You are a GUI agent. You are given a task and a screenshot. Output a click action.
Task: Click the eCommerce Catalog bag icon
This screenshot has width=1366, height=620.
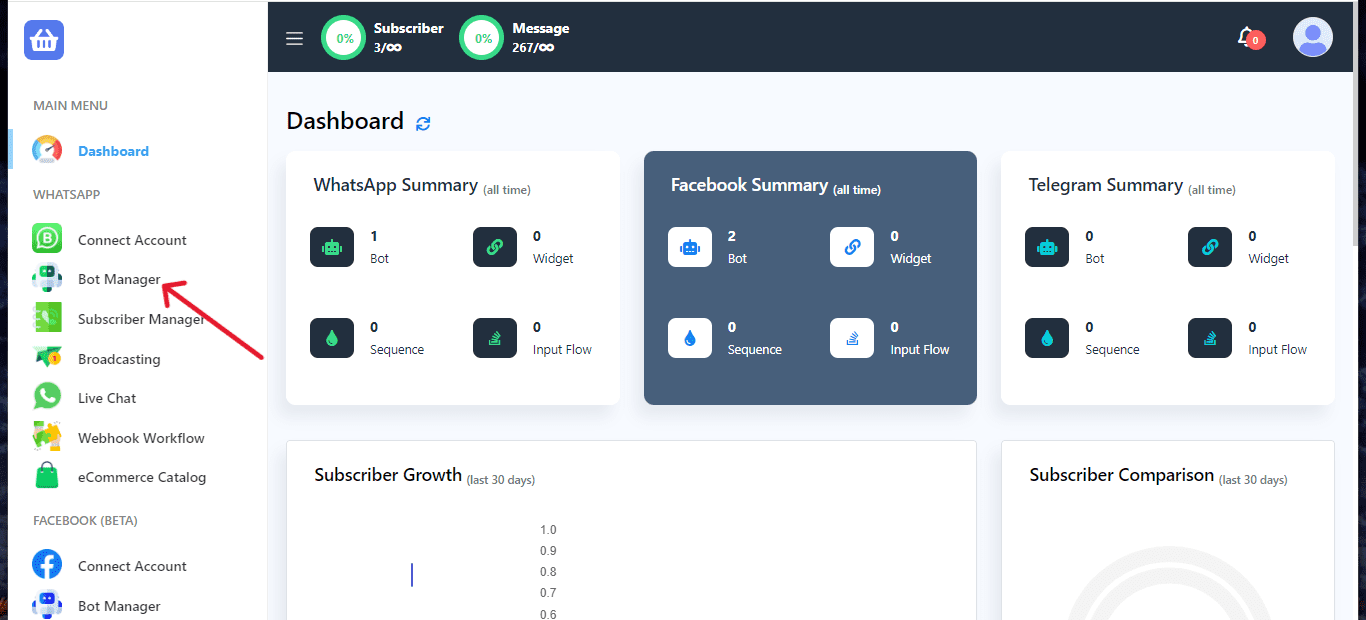pyautogui.click(x=47, y=476)
